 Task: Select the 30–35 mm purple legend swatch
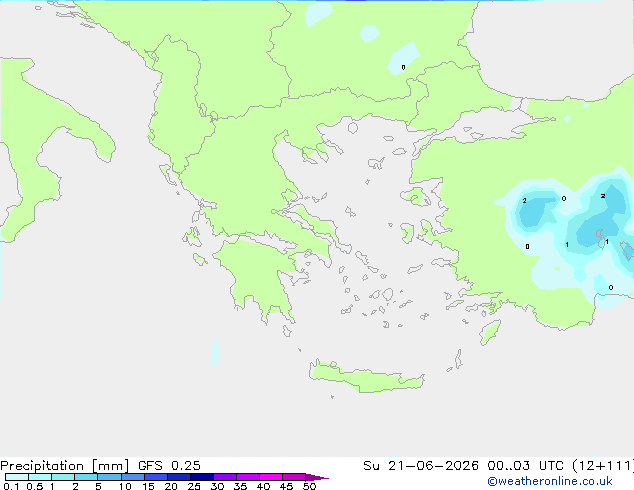click(225, 477)
